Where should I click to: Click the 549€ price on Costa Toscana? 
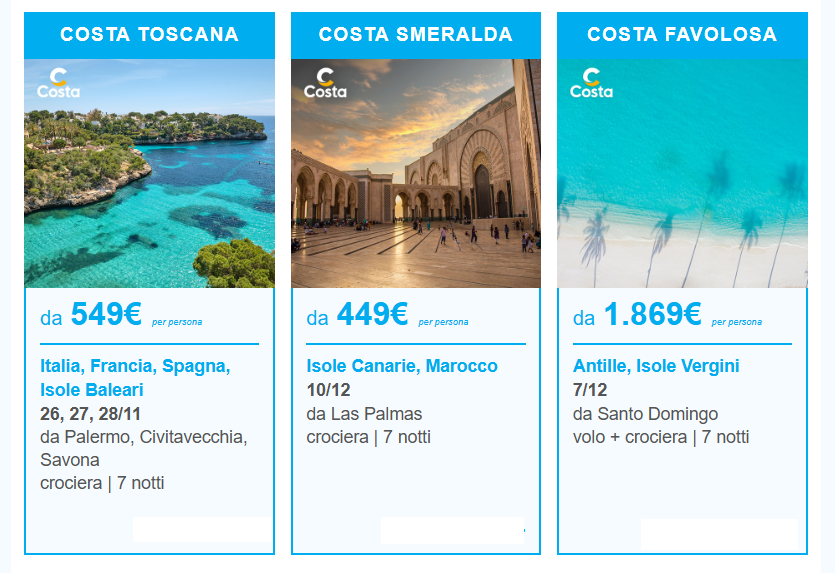tap(106, 314)
